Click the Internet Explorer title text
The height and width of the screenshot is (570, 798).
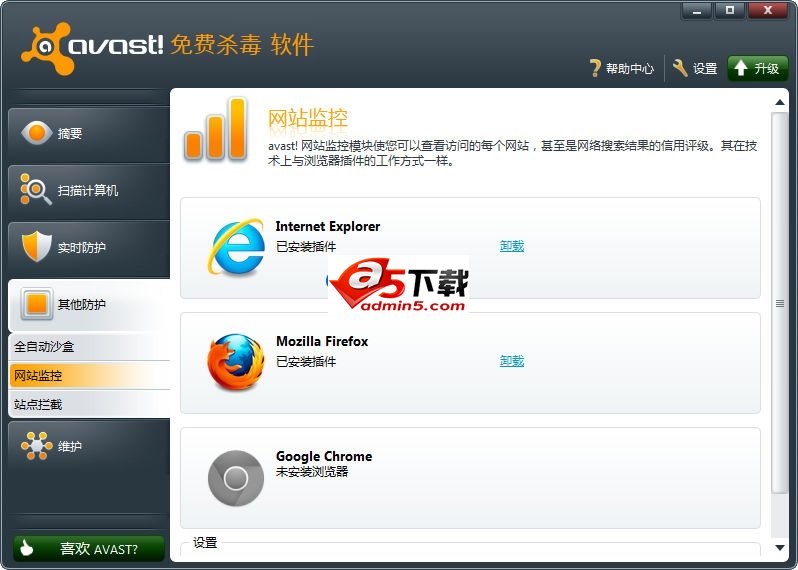tap(328, 226)
